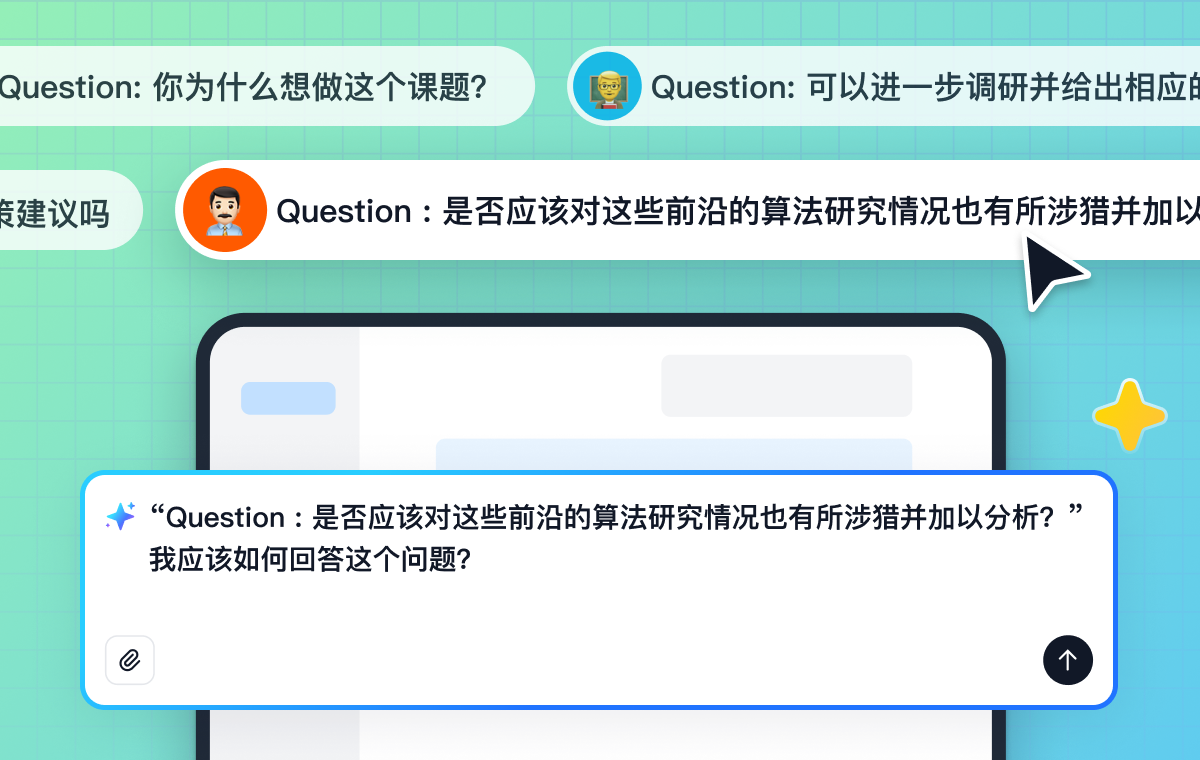Select the blue teacher avatar
1200x760 pixels.
pyautogui.click(x=607, y=87)
